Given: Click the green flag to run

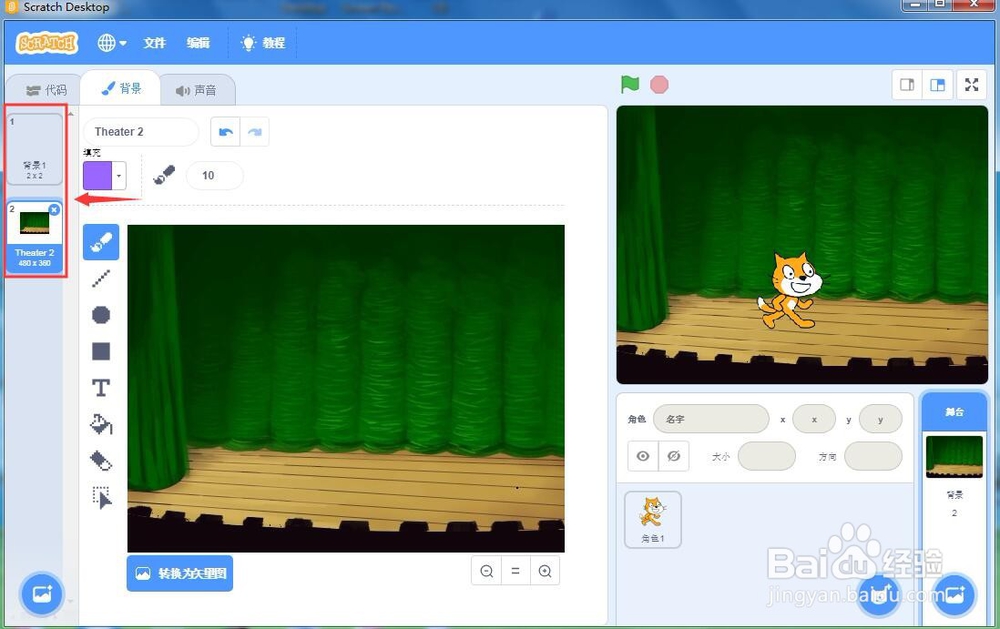Looking at the screenshot, I should pos(630,84).
